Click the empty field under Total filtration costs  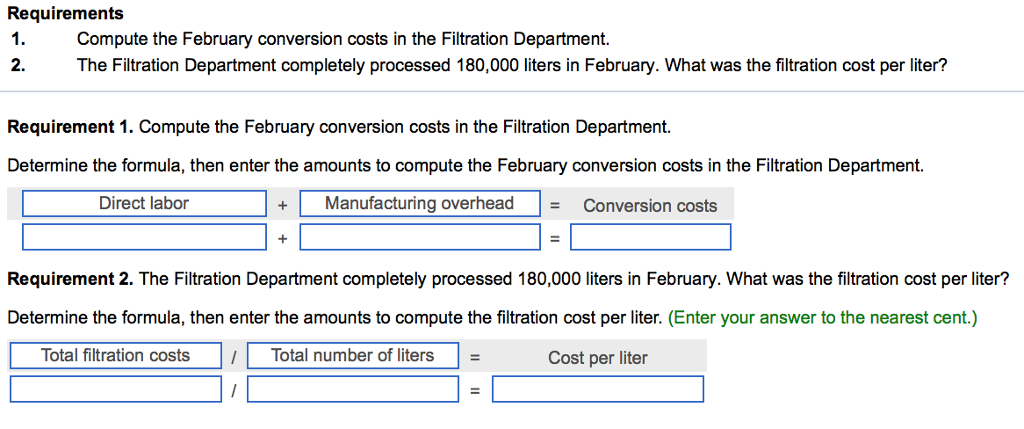116,389
